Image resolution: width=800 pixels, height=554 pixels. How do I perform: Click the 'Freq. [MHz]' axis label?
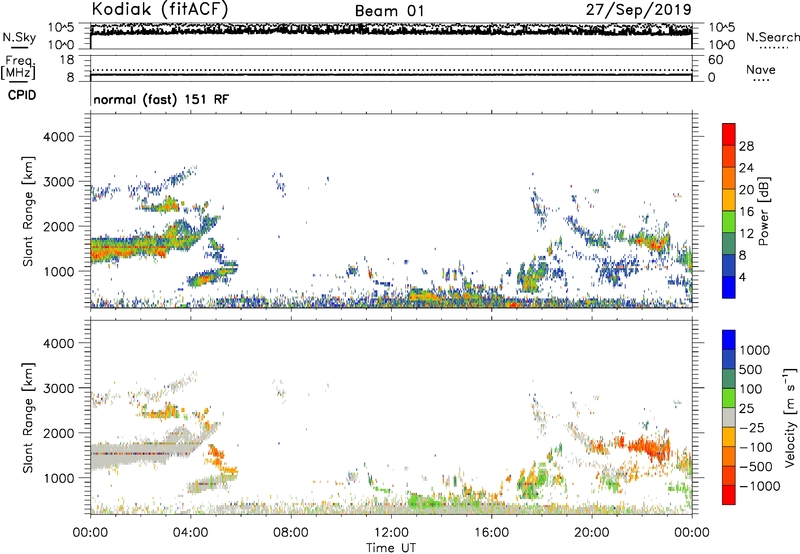(x=18, y=68)
